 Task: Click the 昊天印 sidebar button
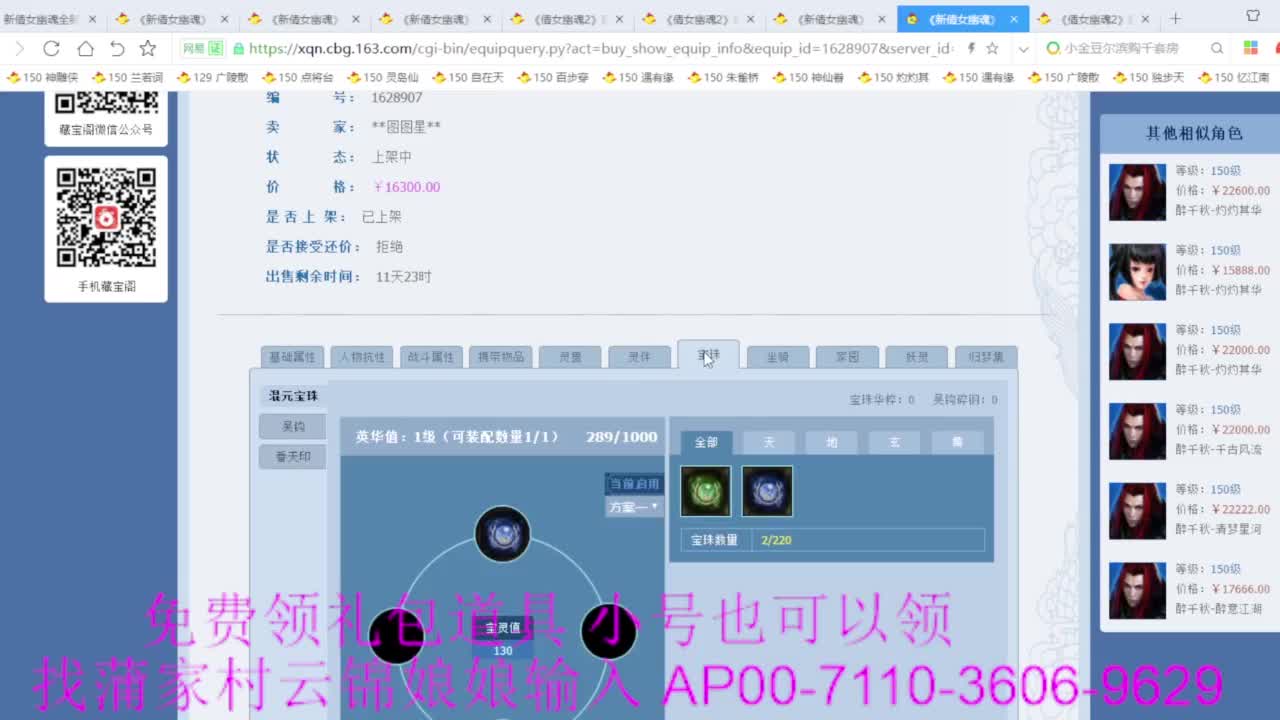[x=292, y=455]
